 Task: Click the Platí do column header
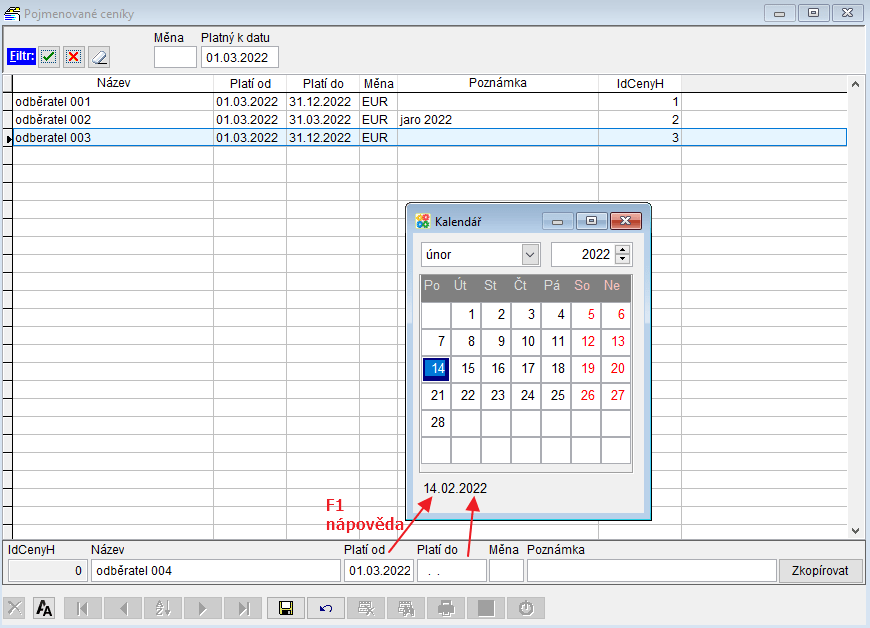pyautogui.click(x=323, y=83)
